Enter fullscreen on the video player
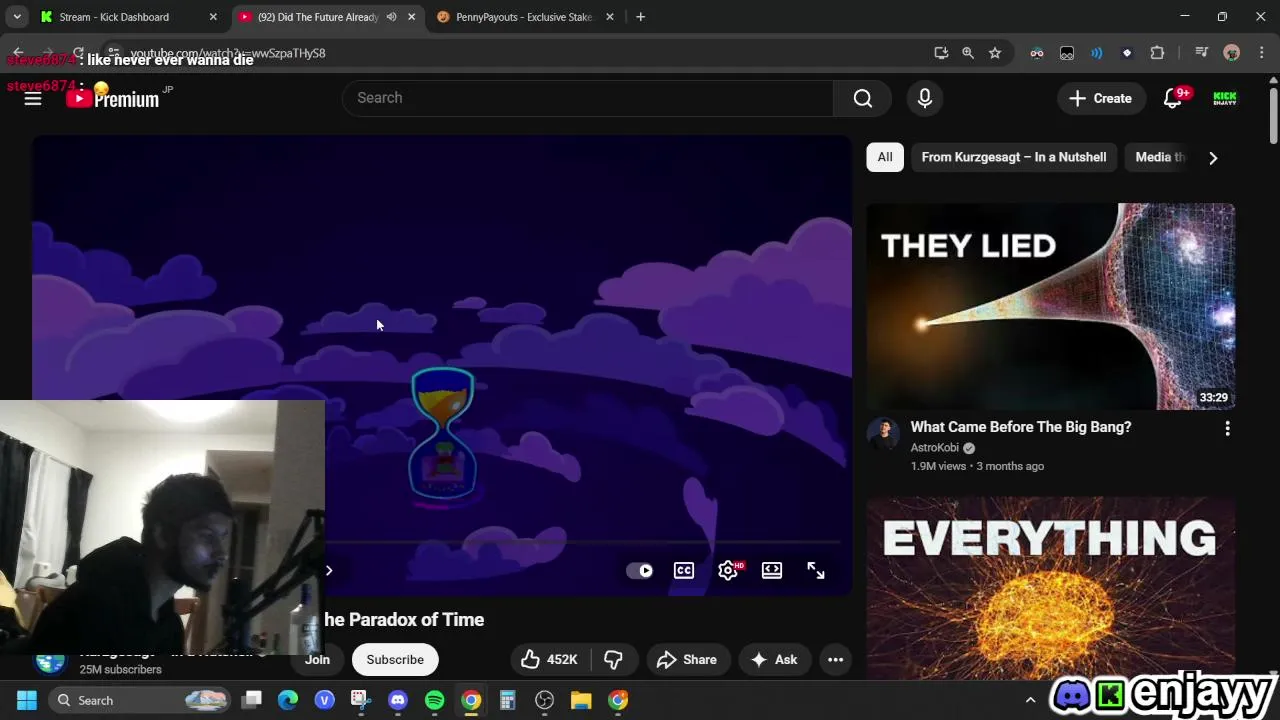The width and height of the screenshot is (1280, 720). point(816,570)
